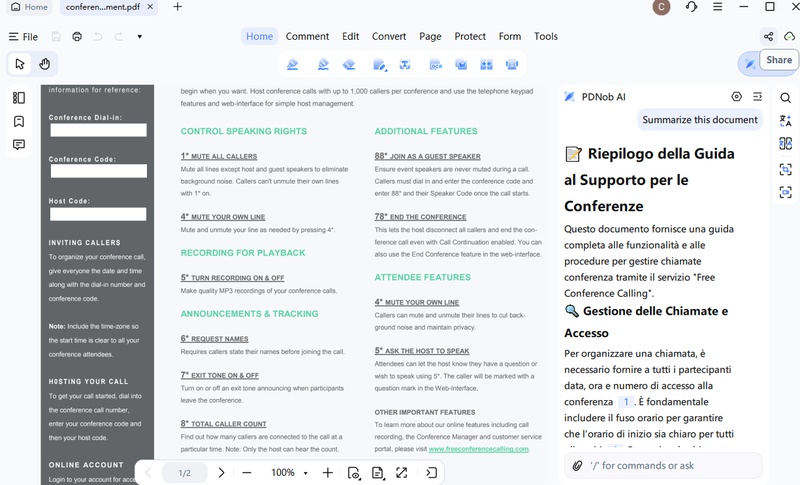
Task: Click the search magnifier icon
Action: pyautogui.click(x=786, y=97)
